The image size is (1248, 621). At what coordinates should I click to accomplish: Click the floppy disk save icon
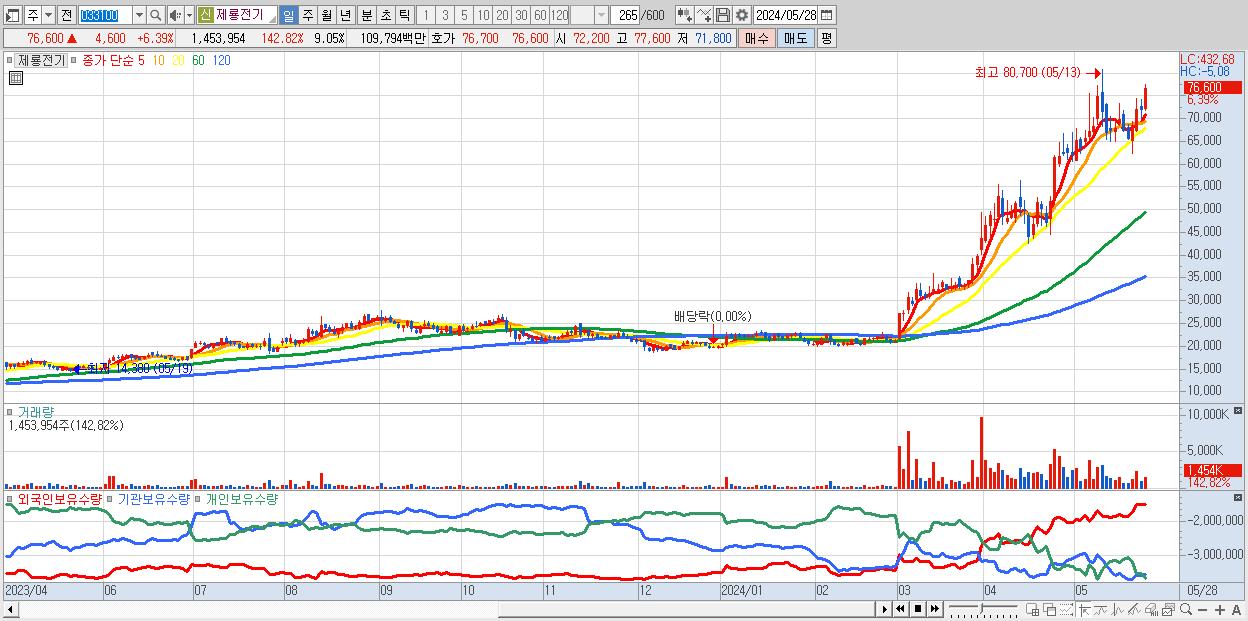point(723,15)
